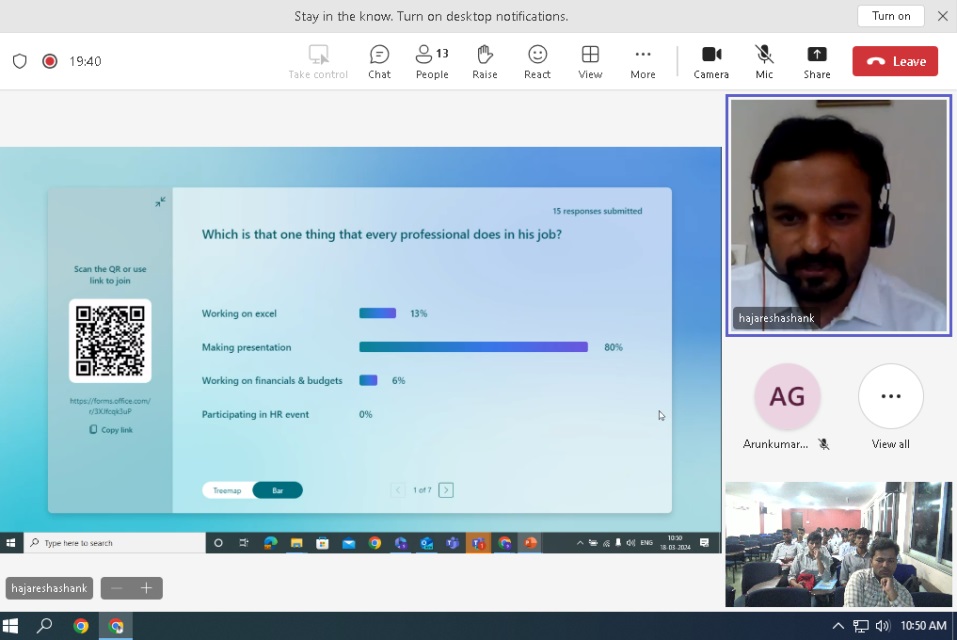Screen dimensions: 957x640
Task: Zoom in the shared content
Action: click(x=146, y=588)
